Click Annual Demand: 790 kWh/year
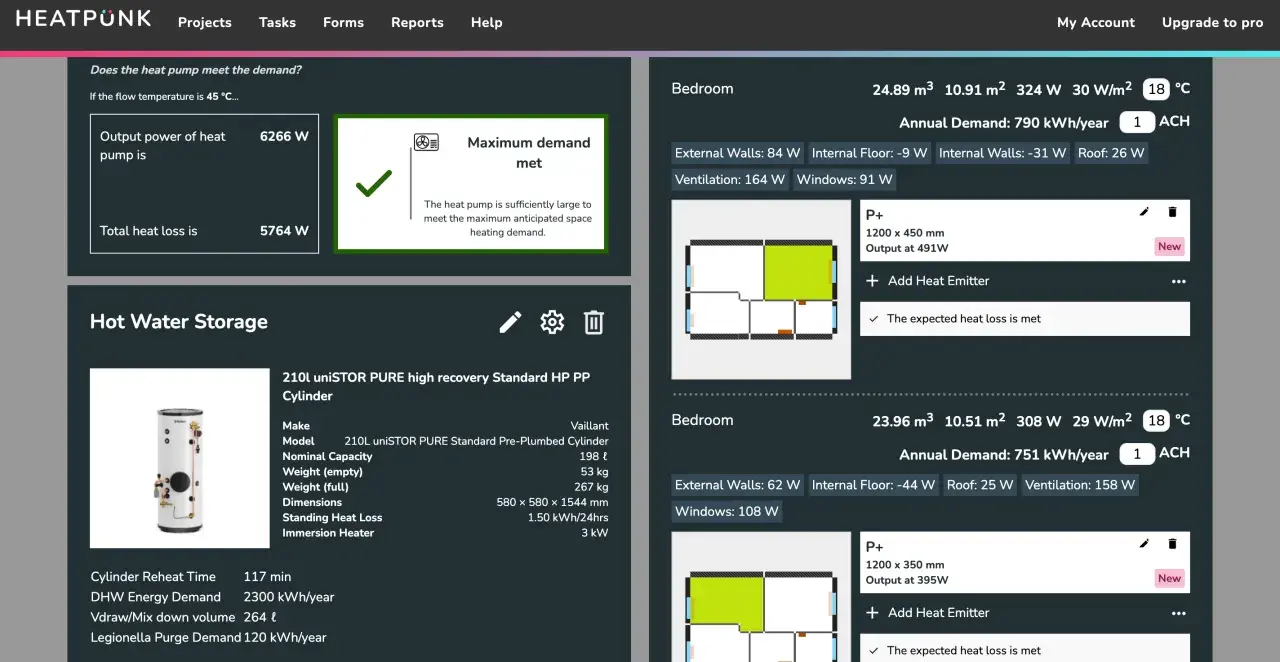The image size is (1280, 662). pyautogui.click(x=1004, y=123)
